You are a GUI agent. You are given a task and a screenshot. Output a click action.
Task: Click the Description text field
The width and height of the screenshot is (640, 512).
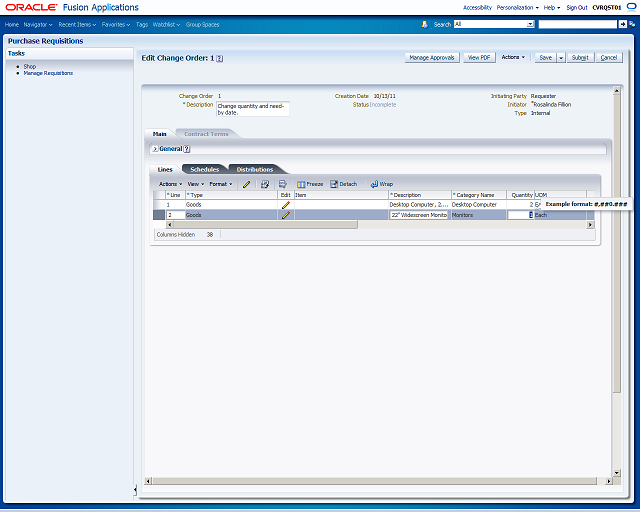pyautogui.click(x=253, y=109)
